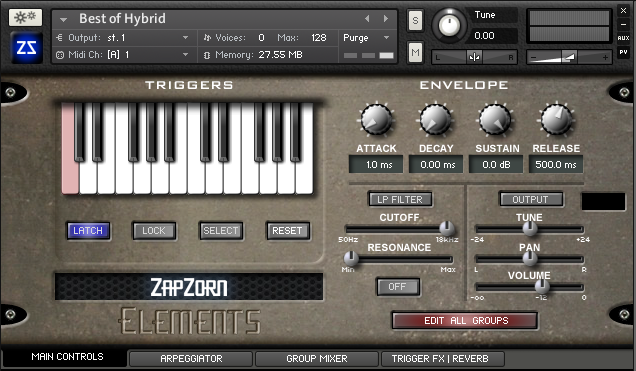Solo the instrument with S button
The height and width of the screenshot is (371, 636).
click(415, 20)
